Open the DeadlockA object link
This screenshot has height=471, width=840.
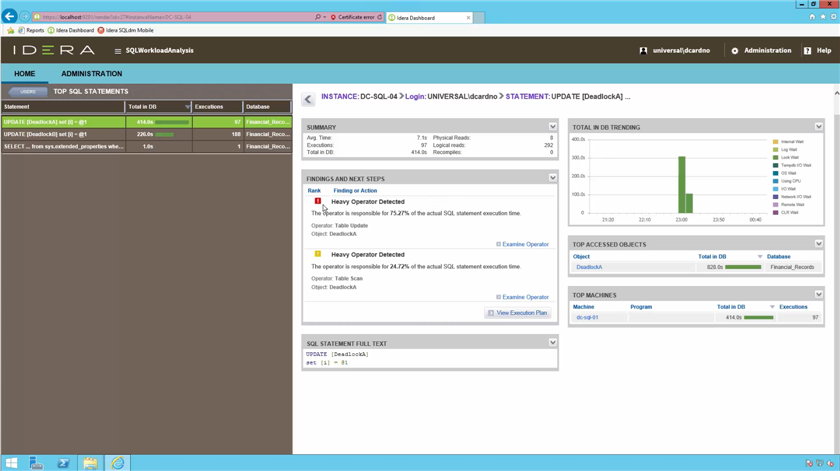(x=589, y=267)
